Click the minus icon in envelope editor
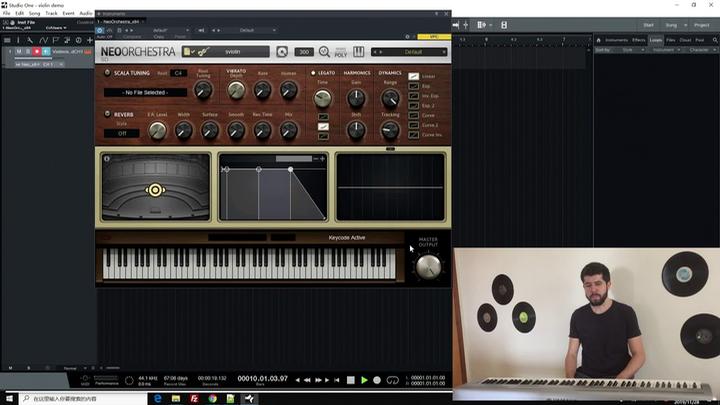Image resolution: width=720 pixels, height=405 pixels. point(315,158)
